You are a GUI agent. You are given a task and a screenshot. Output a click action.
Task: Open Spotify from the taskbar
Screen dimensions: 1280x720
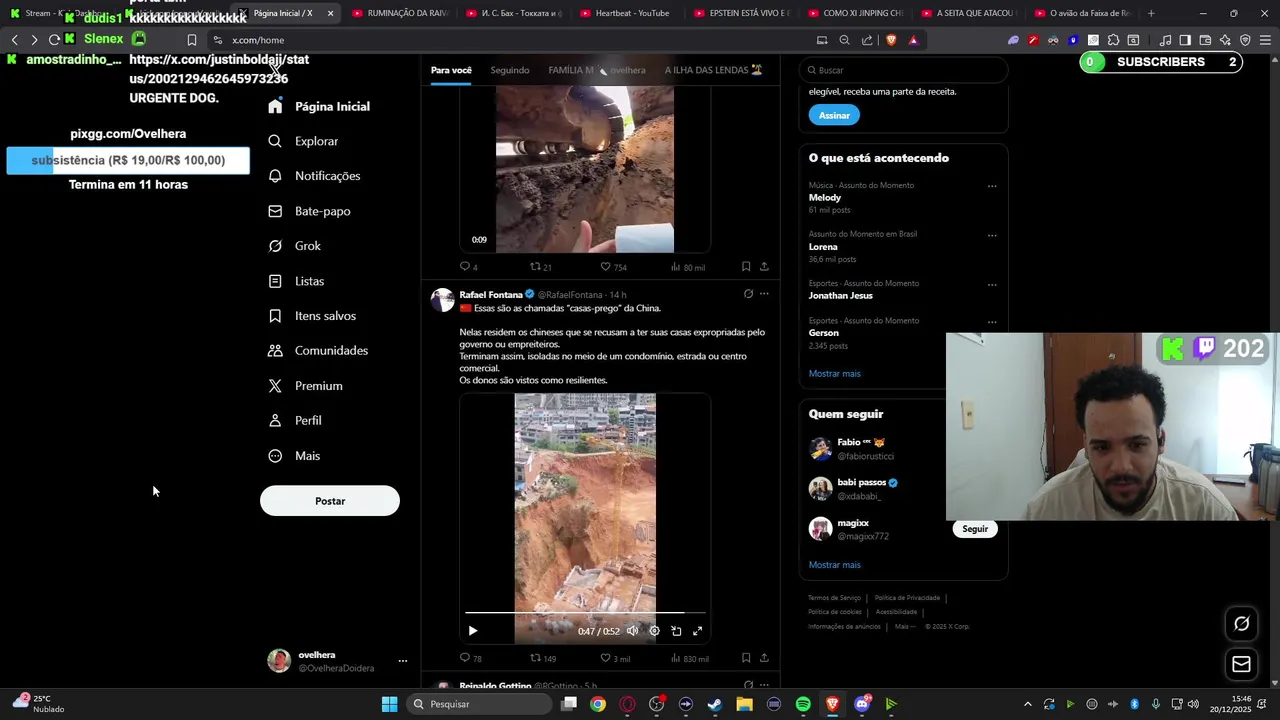pyautogui.click(x=803, y=704)
